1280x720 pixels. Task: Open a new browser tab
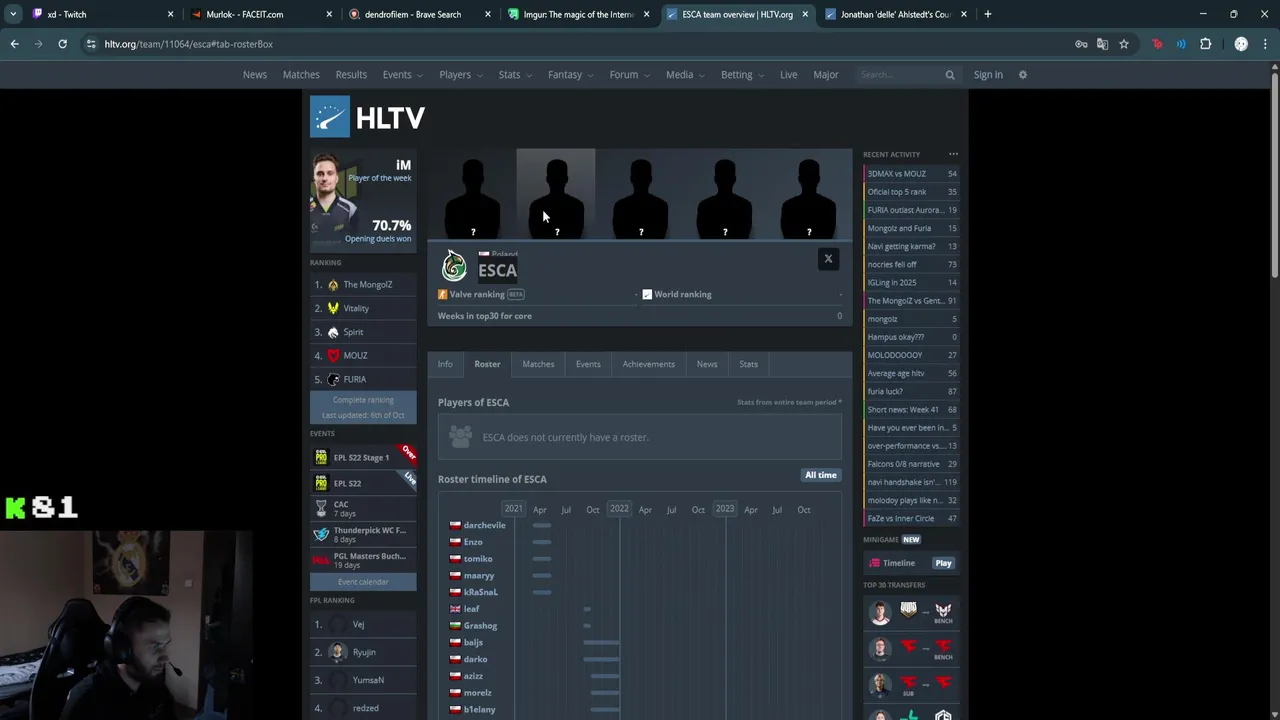987,14
